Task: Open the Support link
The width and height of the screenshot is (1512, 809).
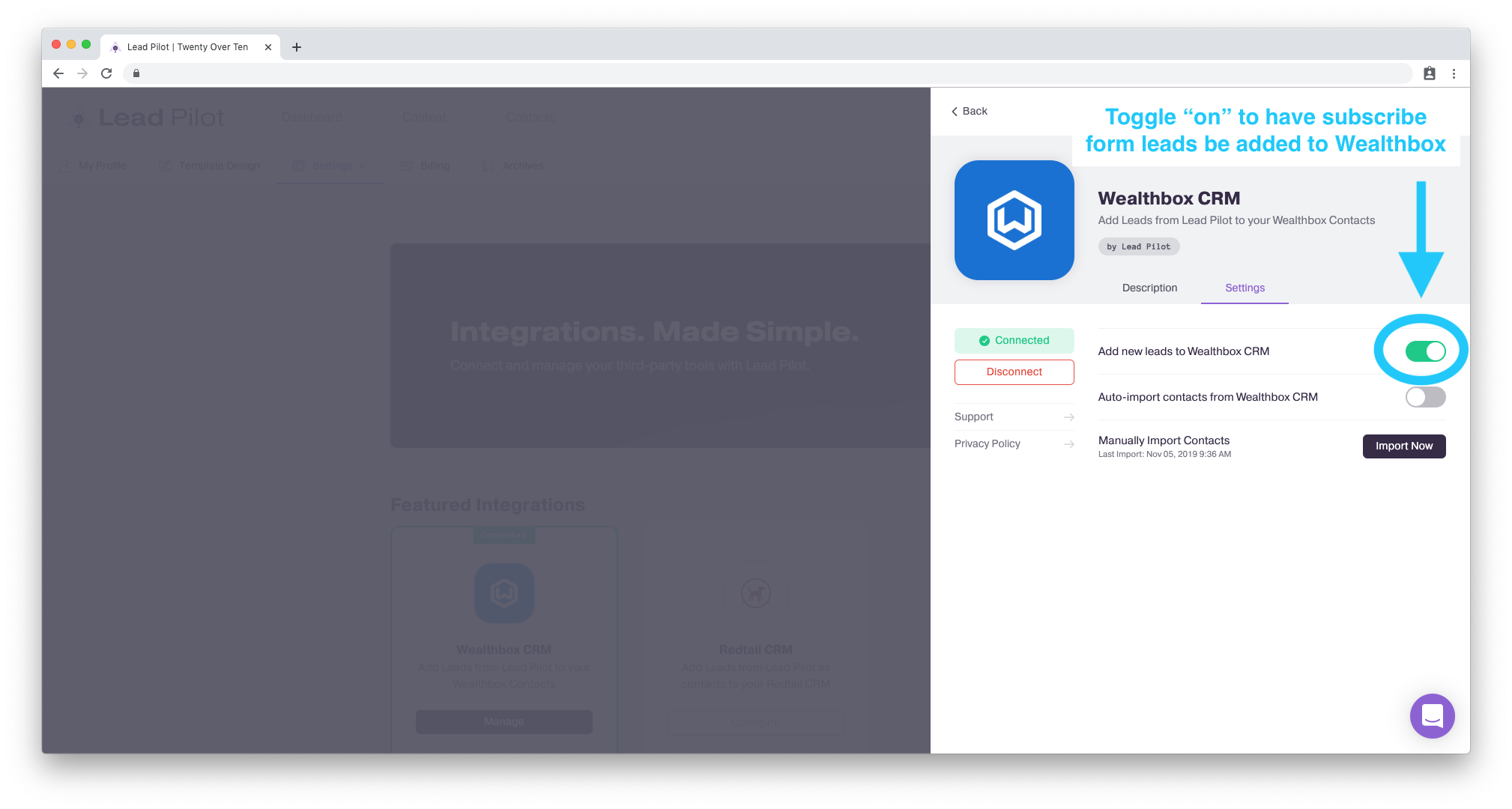Action: [x=1014, y=416]
